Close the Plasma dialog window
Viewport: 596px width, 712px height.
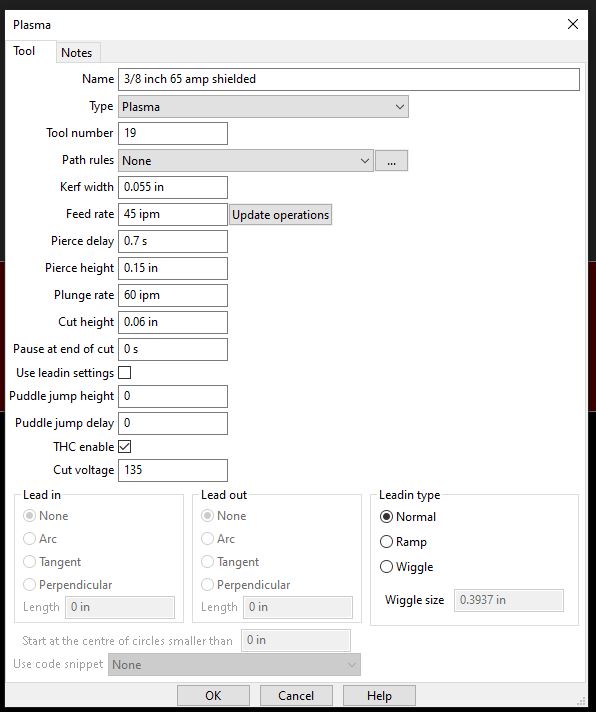click(573, 24)
